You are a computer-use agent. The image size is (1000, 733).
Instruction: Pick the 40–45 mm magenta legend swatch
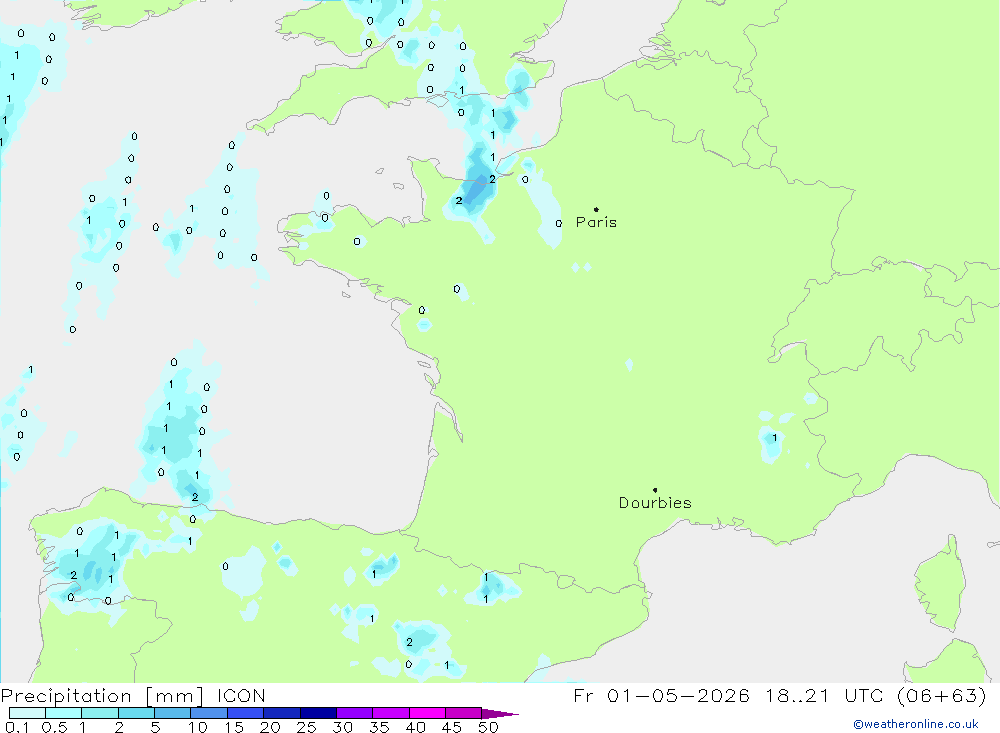pyautogui.click(x=427, y=713)
